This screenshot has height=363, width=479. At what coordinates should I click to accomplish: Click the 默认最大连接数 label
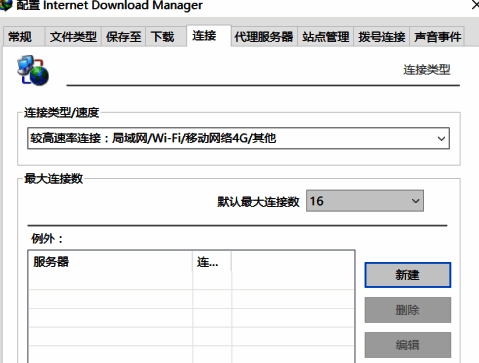tap(258, 201)
